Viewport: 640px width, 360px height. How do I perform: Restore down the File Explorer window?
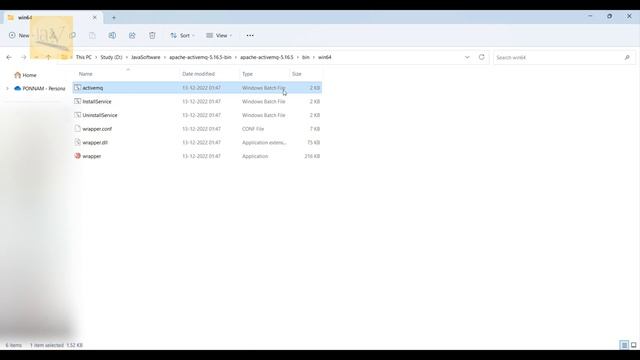610,16
